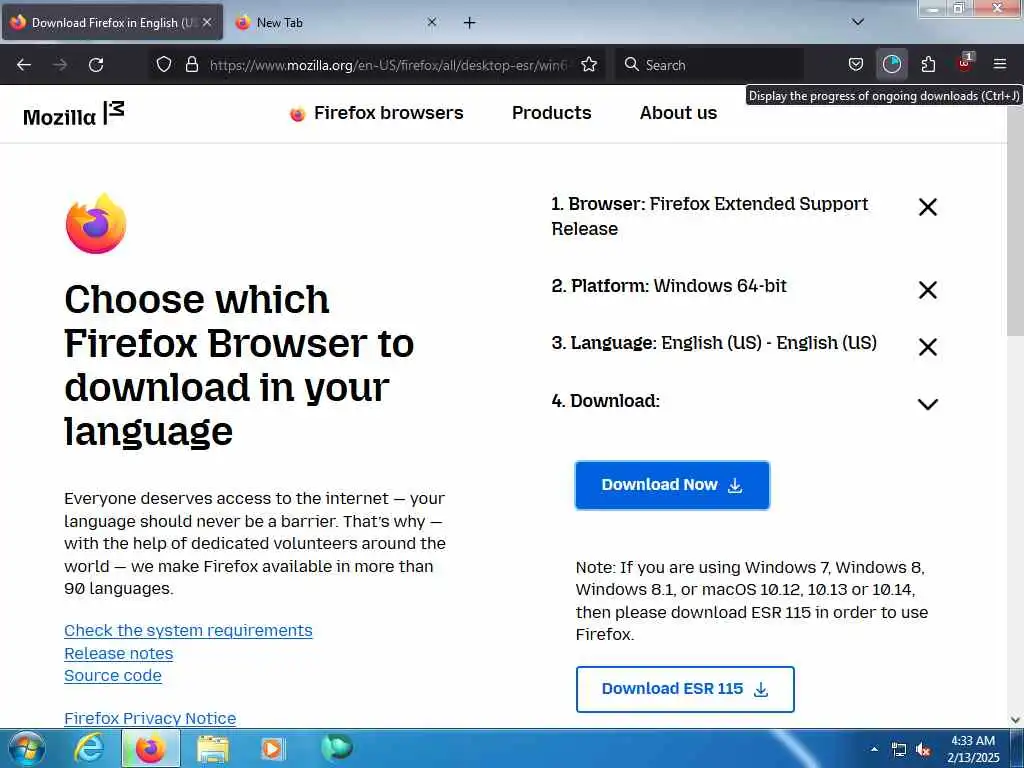Open the Firefox application hamburger menu

[x=1000, y=64]
